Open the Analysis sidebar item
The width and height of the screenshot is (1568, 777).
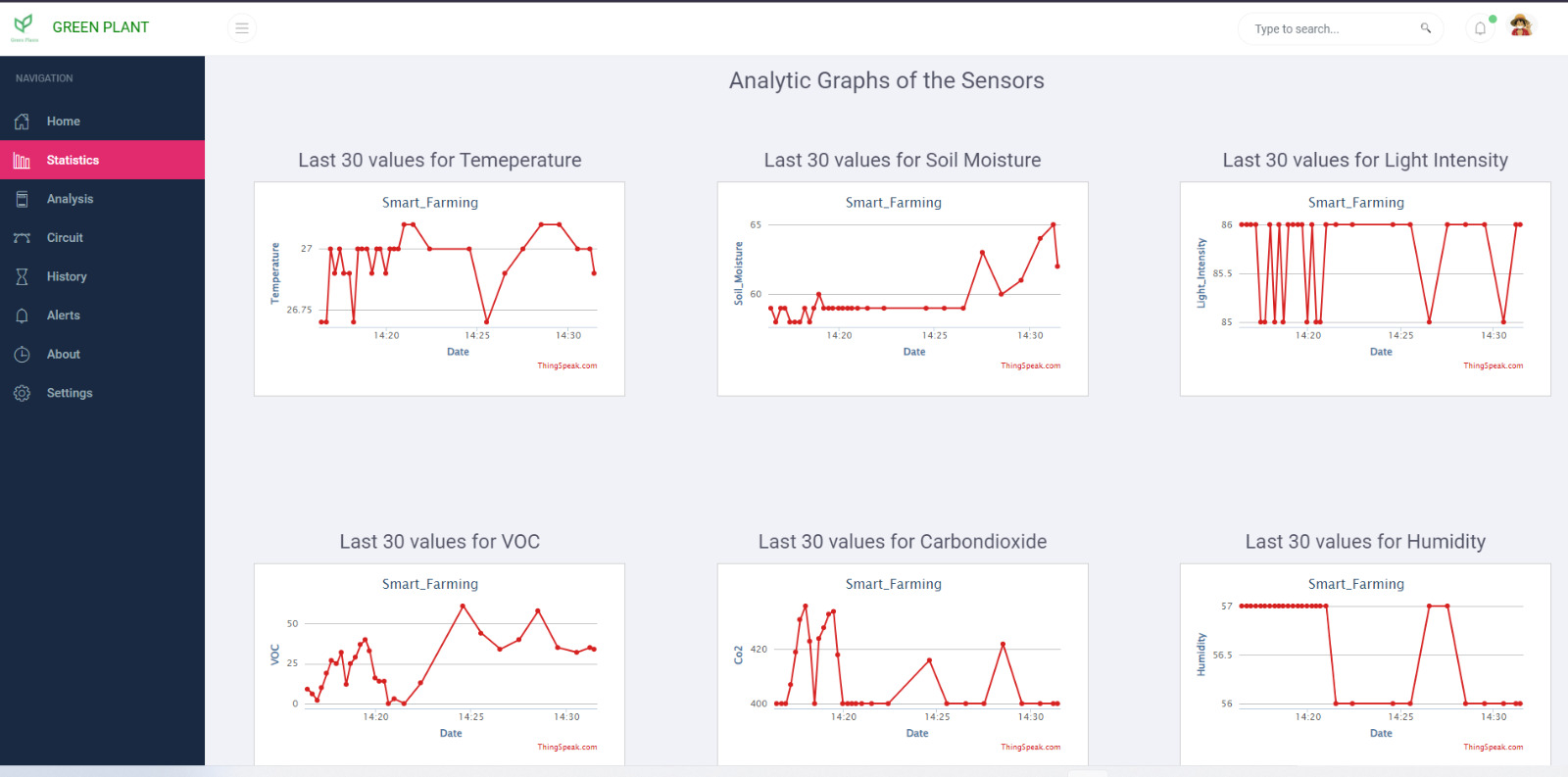click(70, 199)
